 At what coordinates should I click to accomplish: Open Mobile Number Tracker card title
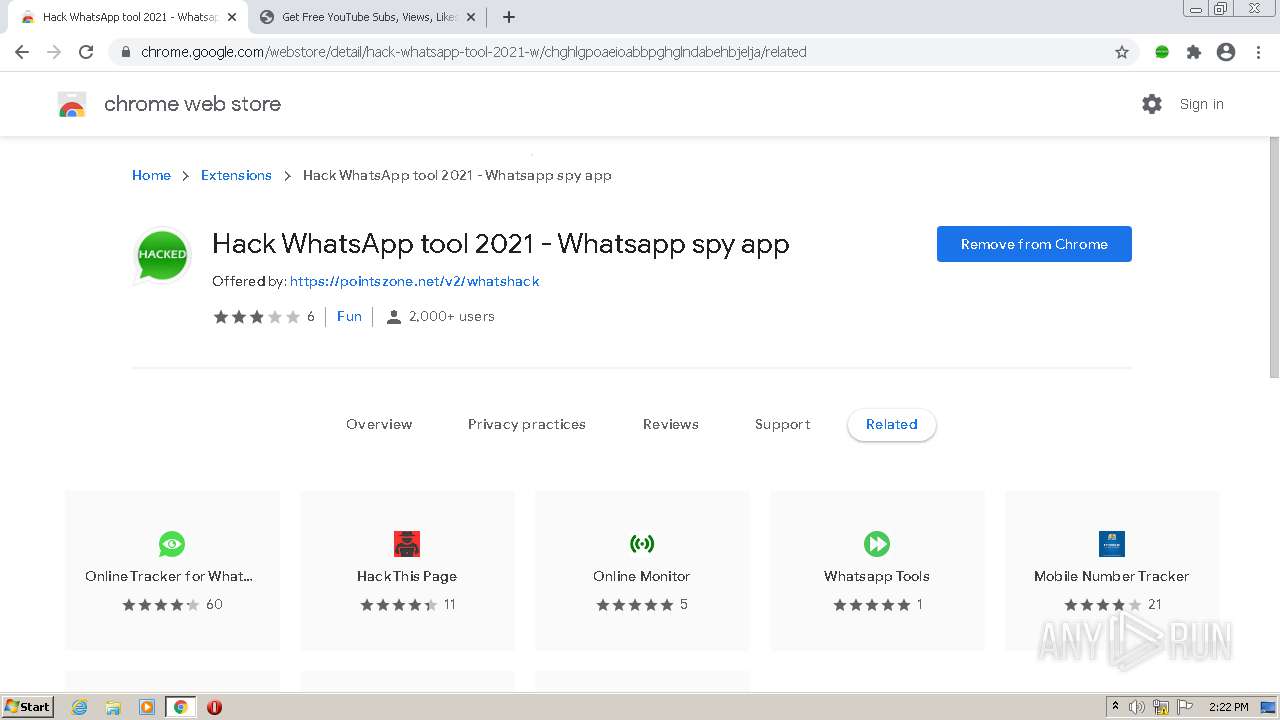tap(1112, 576)
